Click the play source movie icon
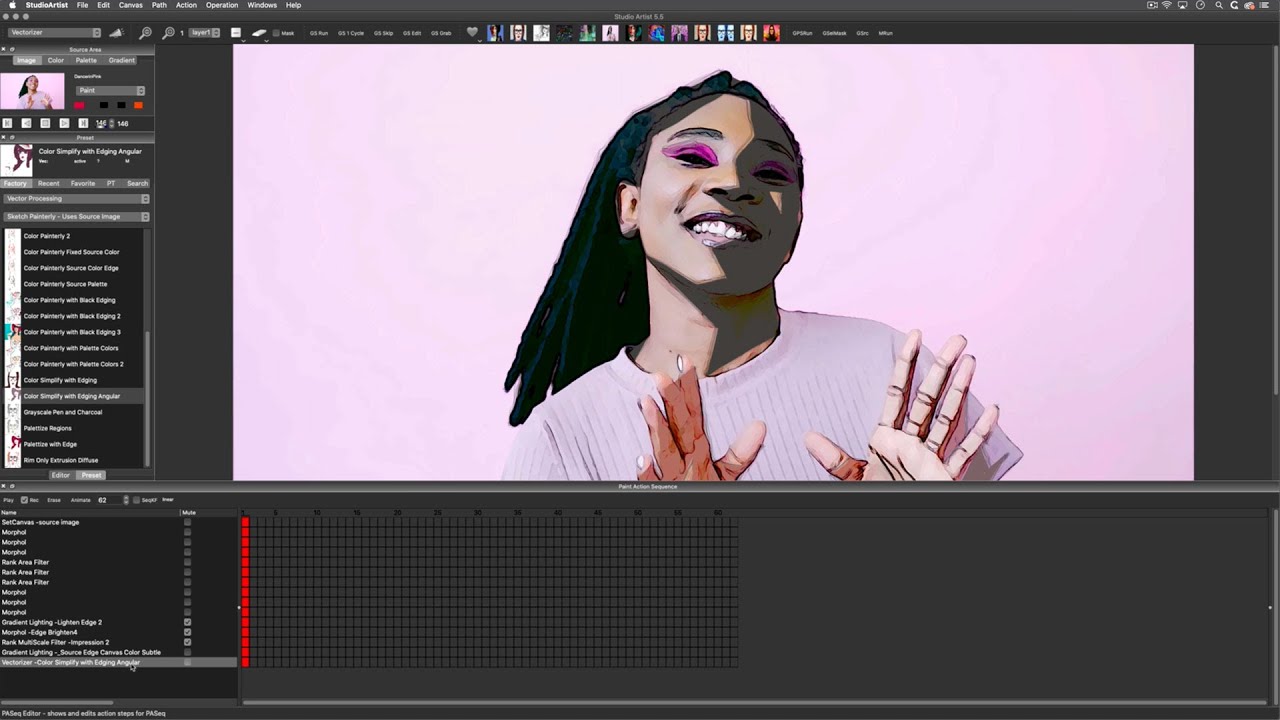Screen dimensions: 1280x720 tap(64, 123)
